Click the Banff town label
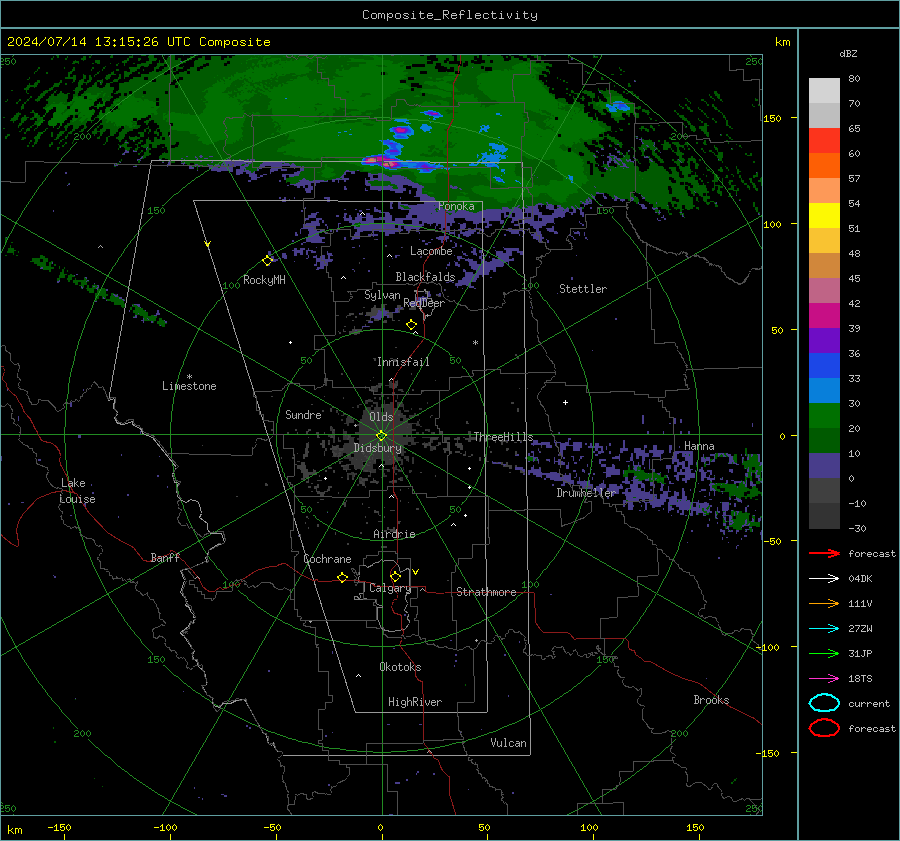 point(165,557)
